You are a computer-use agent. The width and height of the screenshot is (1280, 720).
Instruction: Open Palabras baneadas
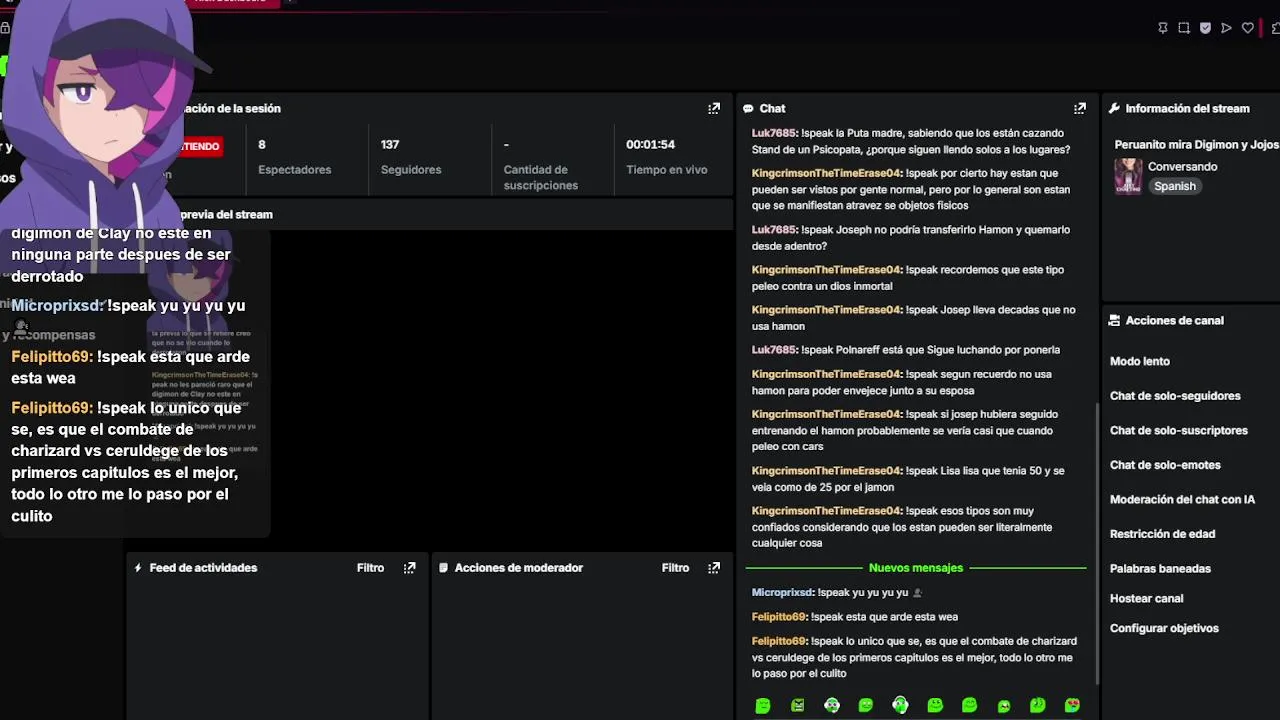coord(1160,569)
